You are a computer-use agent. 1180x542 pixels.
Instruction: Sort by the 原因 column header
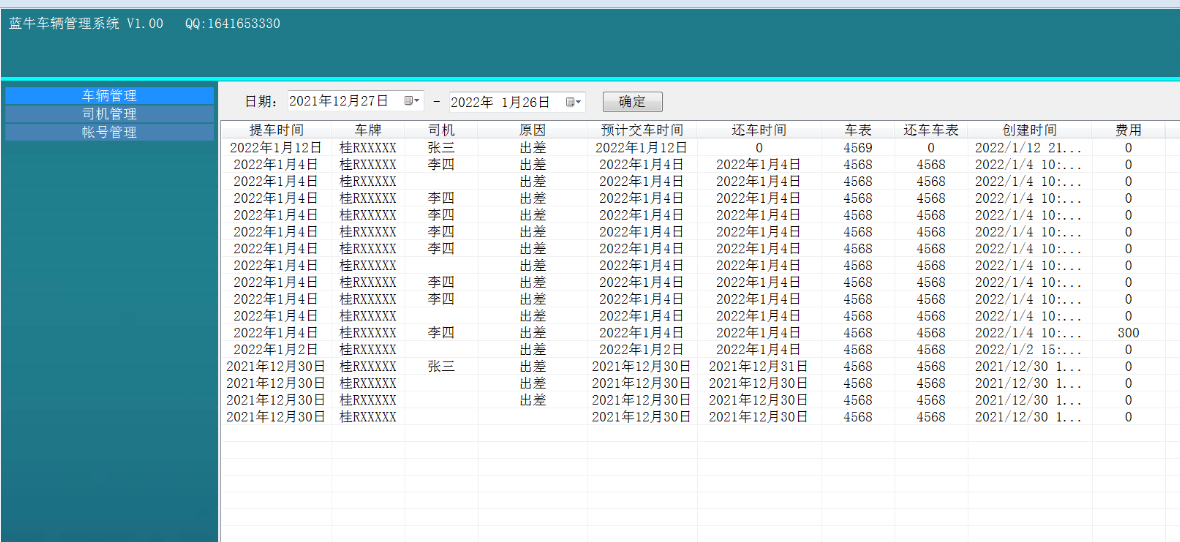pyautogui.click(x=533, y=130)
